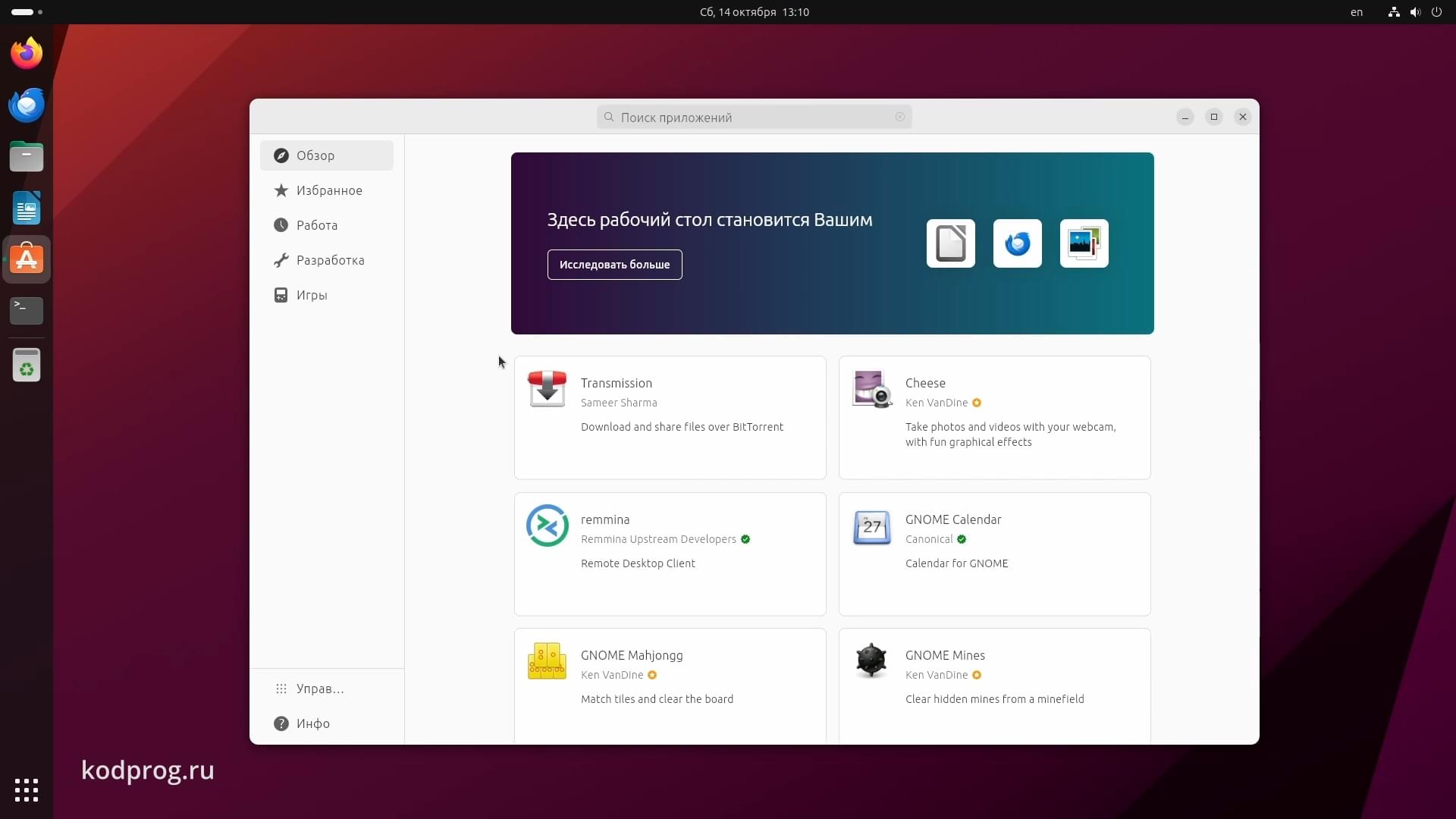Open the Игры category
Viewport: 1456px width, 819px height.
[326, 295]
